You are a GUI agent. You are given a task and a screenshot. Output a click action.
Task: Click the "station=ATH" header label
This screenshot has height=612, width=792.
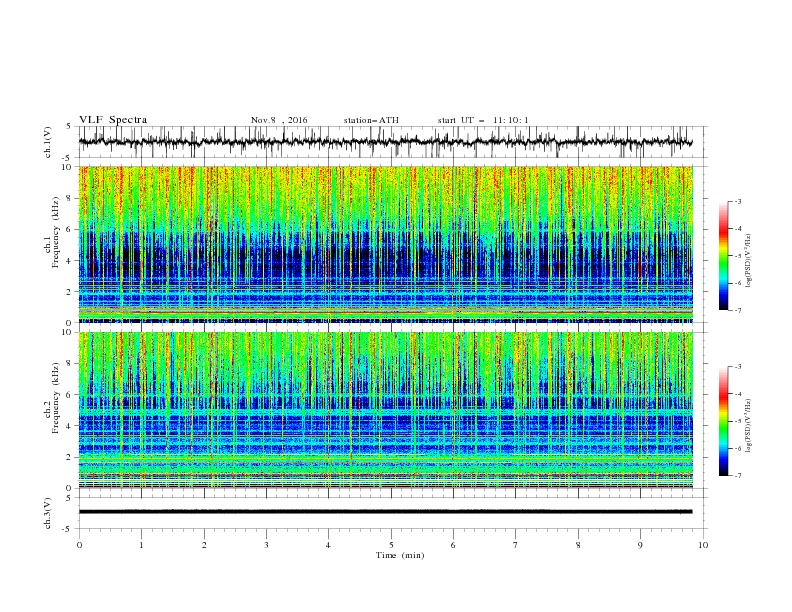click(371, 120)
